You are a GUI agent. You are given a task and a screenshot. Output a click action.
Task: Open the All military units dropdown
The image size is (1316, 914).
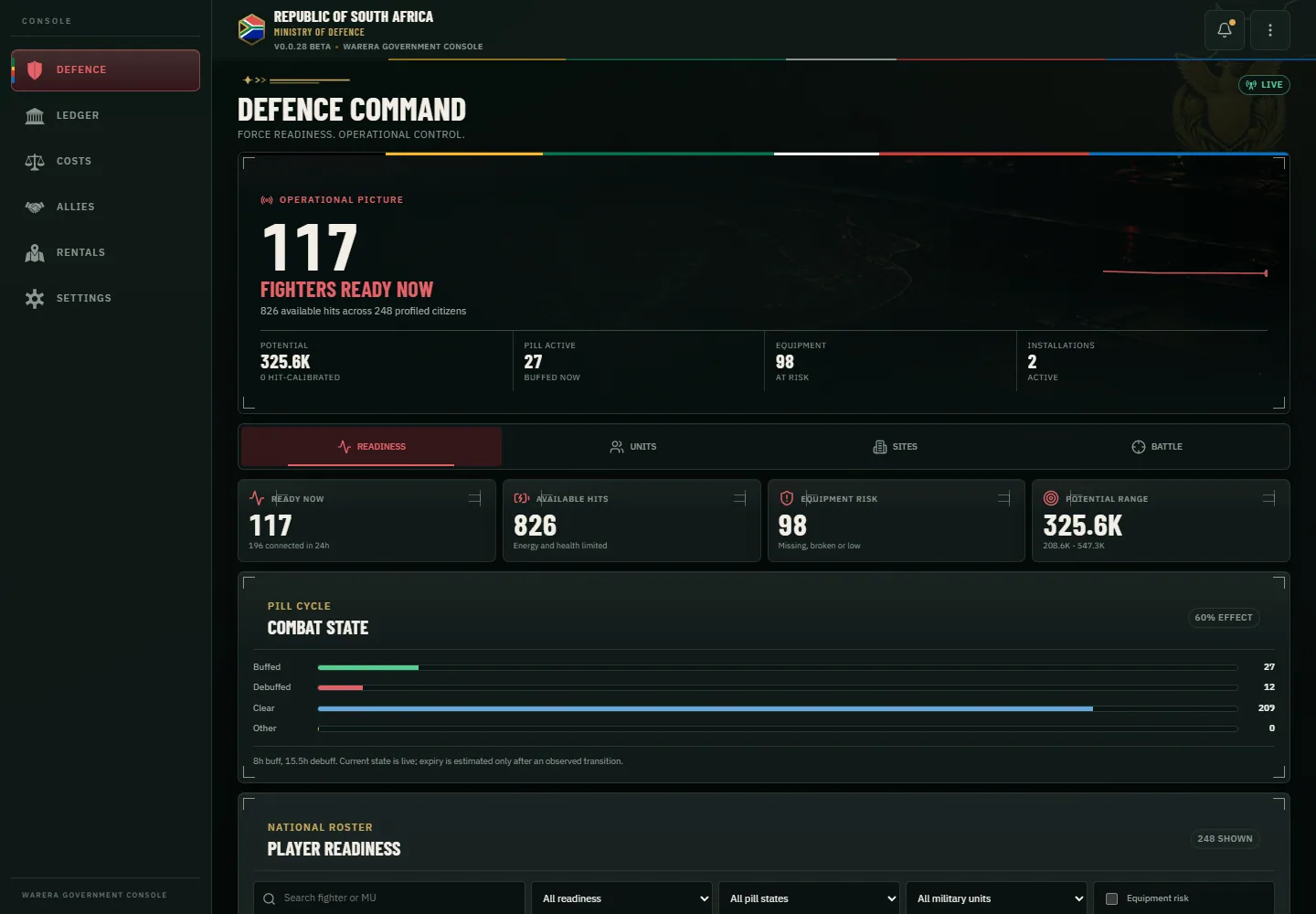(x=996, y=898)
